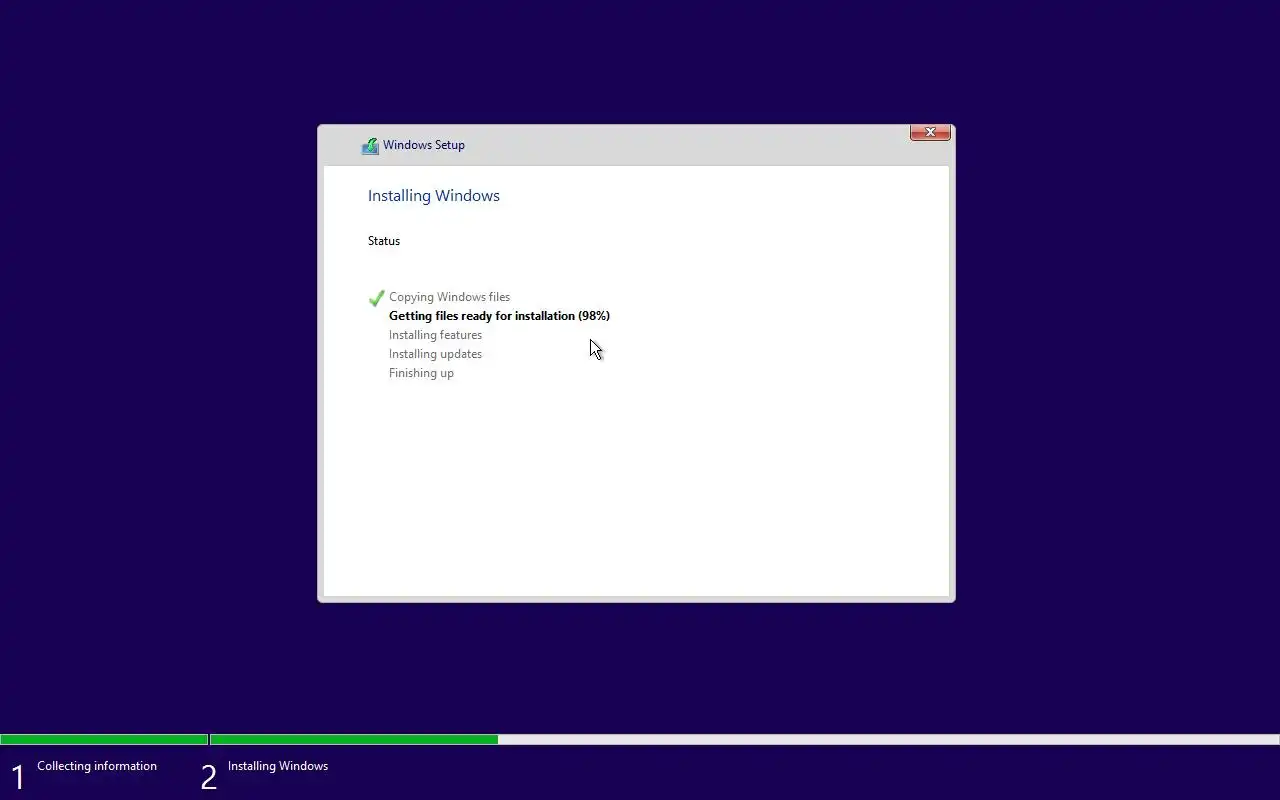Screen dimensions: 1280x800
Task: Click the green checkmark beside Copying Windows files
Action: pyautogui.click(x=377, y=298)
